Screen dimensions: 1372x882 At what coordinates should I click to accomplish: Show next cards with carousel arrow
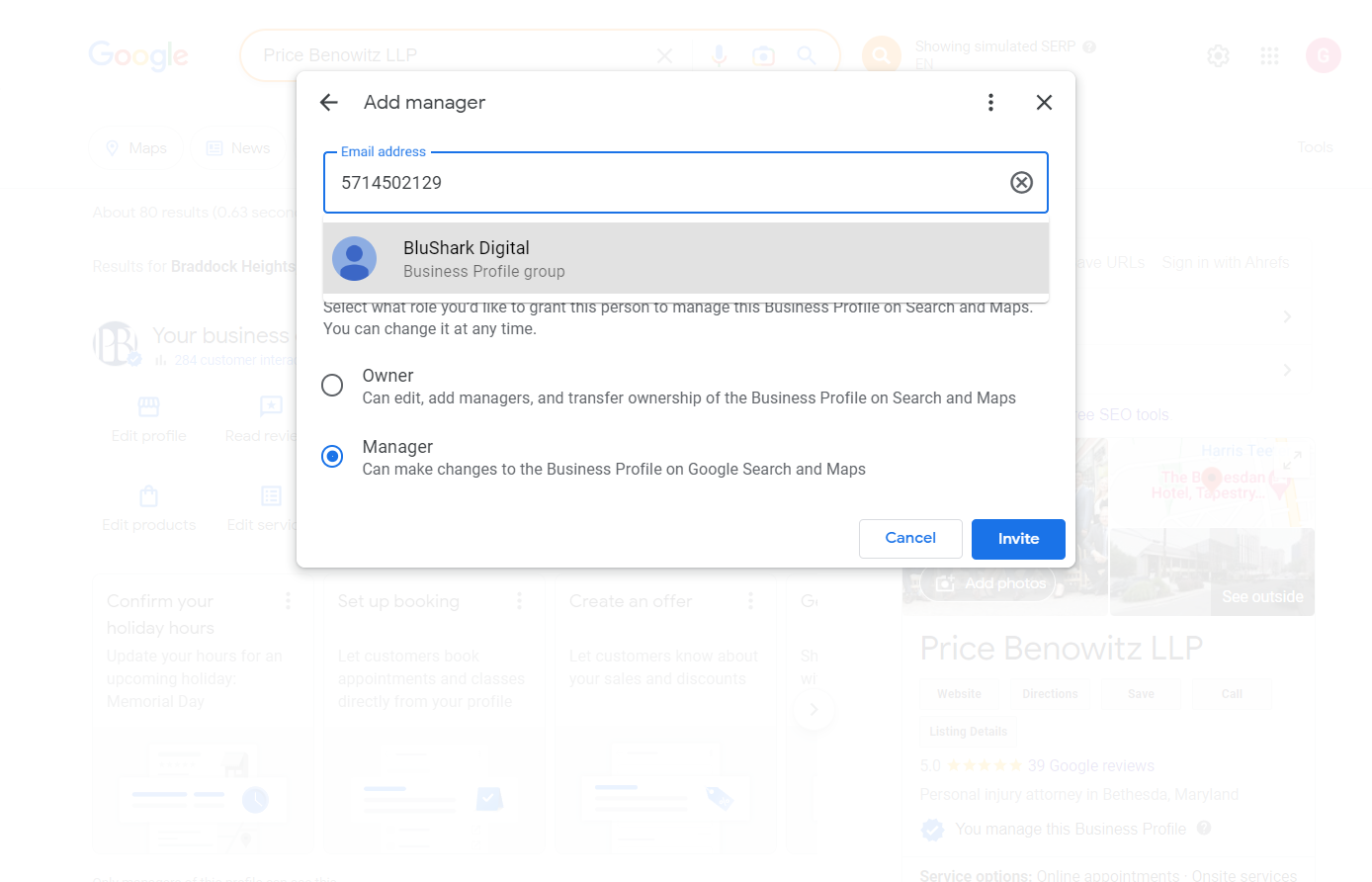[814, 709]
